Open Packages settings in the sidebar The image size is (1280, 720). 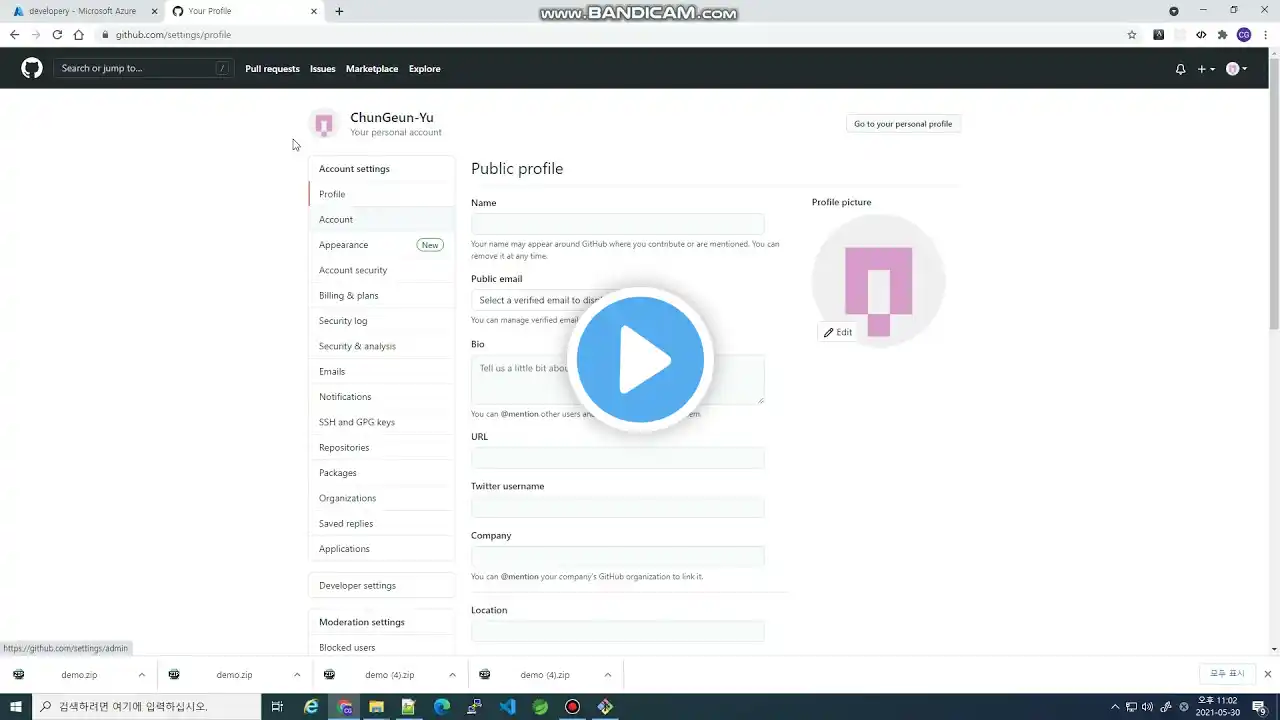tap(381, 473)
